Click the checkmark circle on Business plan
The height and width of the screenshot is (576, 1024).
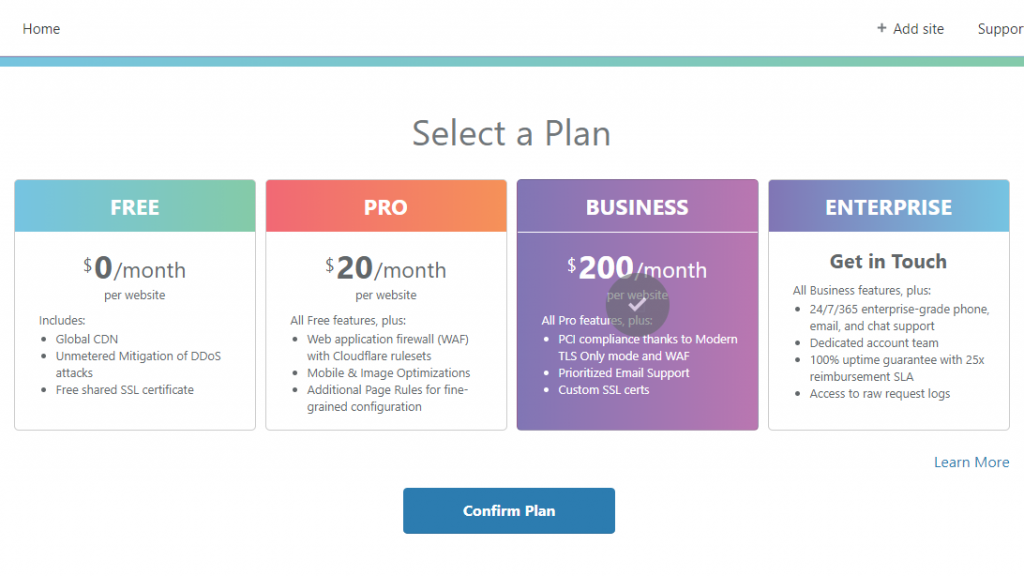click(637, 304)
